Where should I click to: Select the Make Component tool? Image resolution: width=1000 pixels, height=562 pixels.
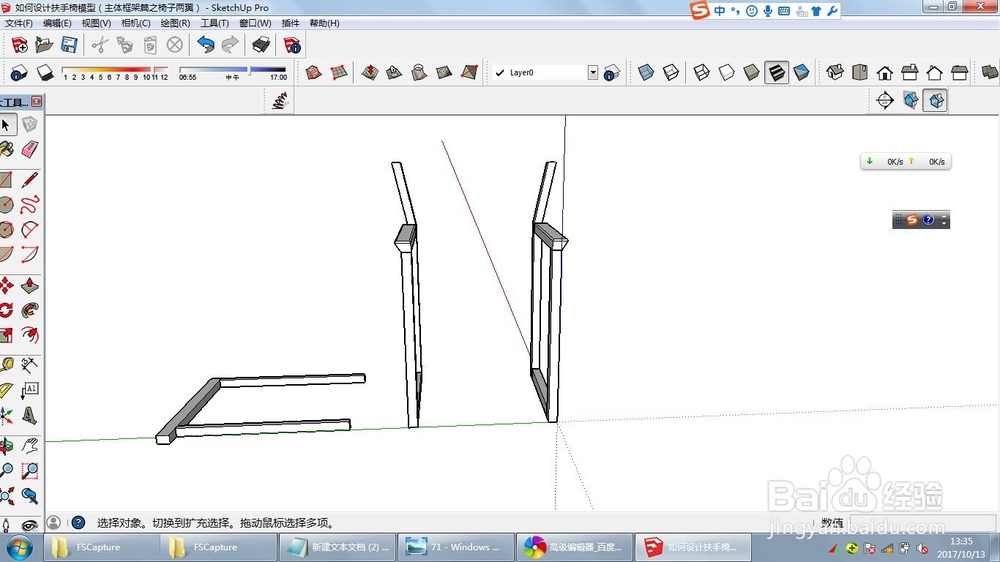point(29,124)
